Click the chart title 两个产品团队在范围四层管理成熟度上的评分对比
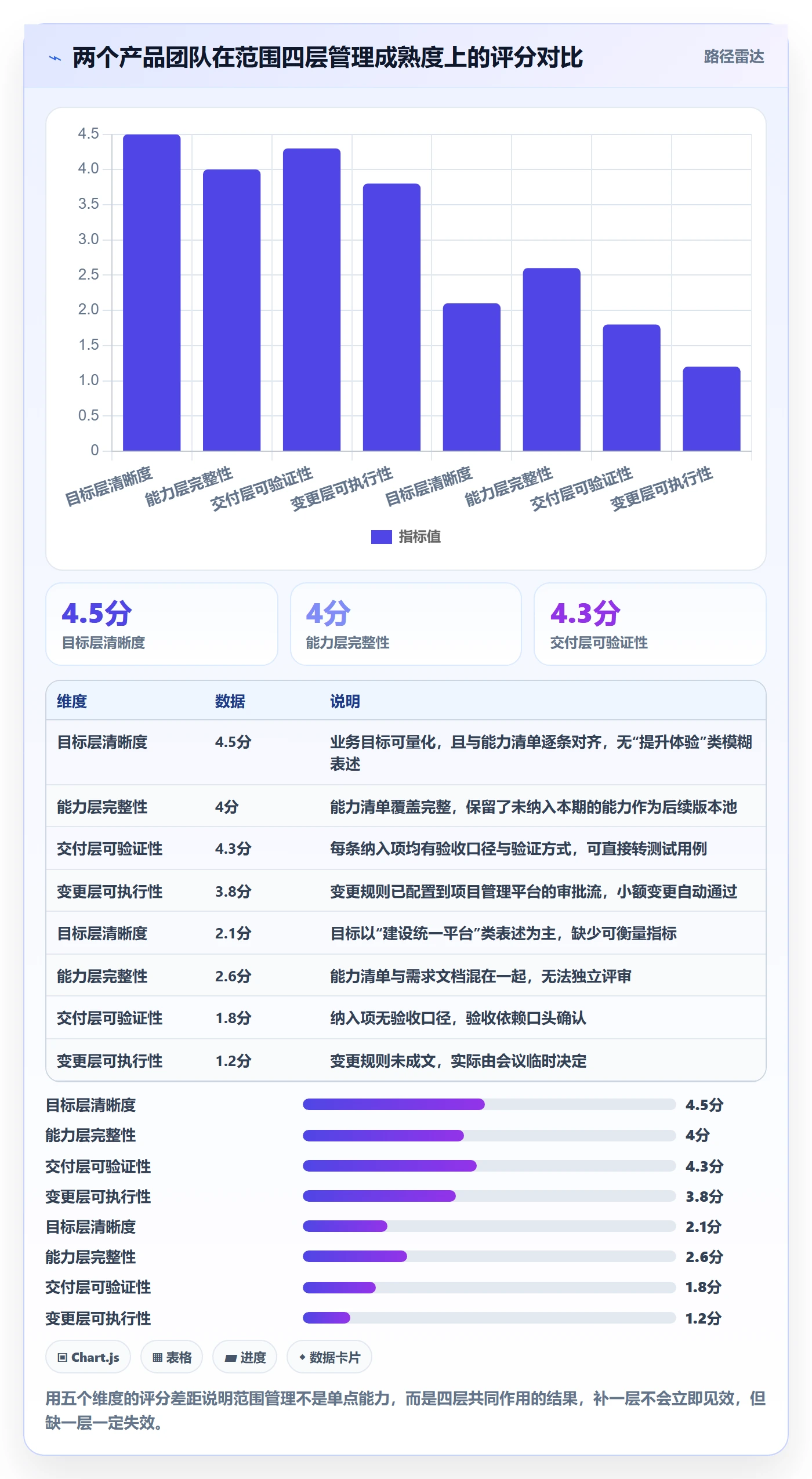Image resolution: width=812 pixels, height=1479 pixels. click(x=328, y=57)
